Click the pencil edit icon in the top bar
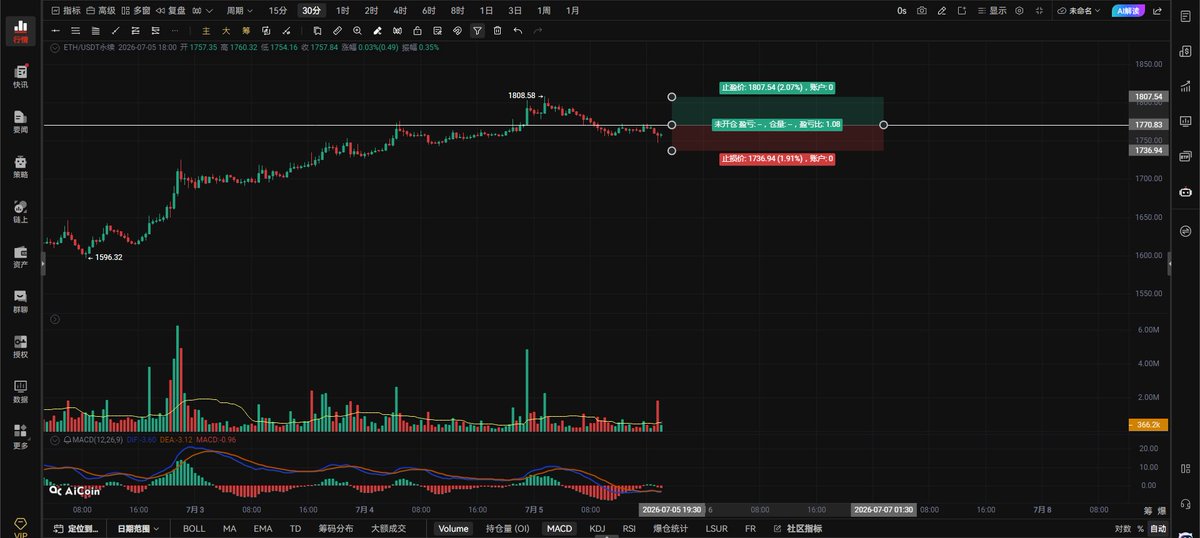The height and width of the screenshot is (538, 1200). pyautogui.click(x=943, y=11)
